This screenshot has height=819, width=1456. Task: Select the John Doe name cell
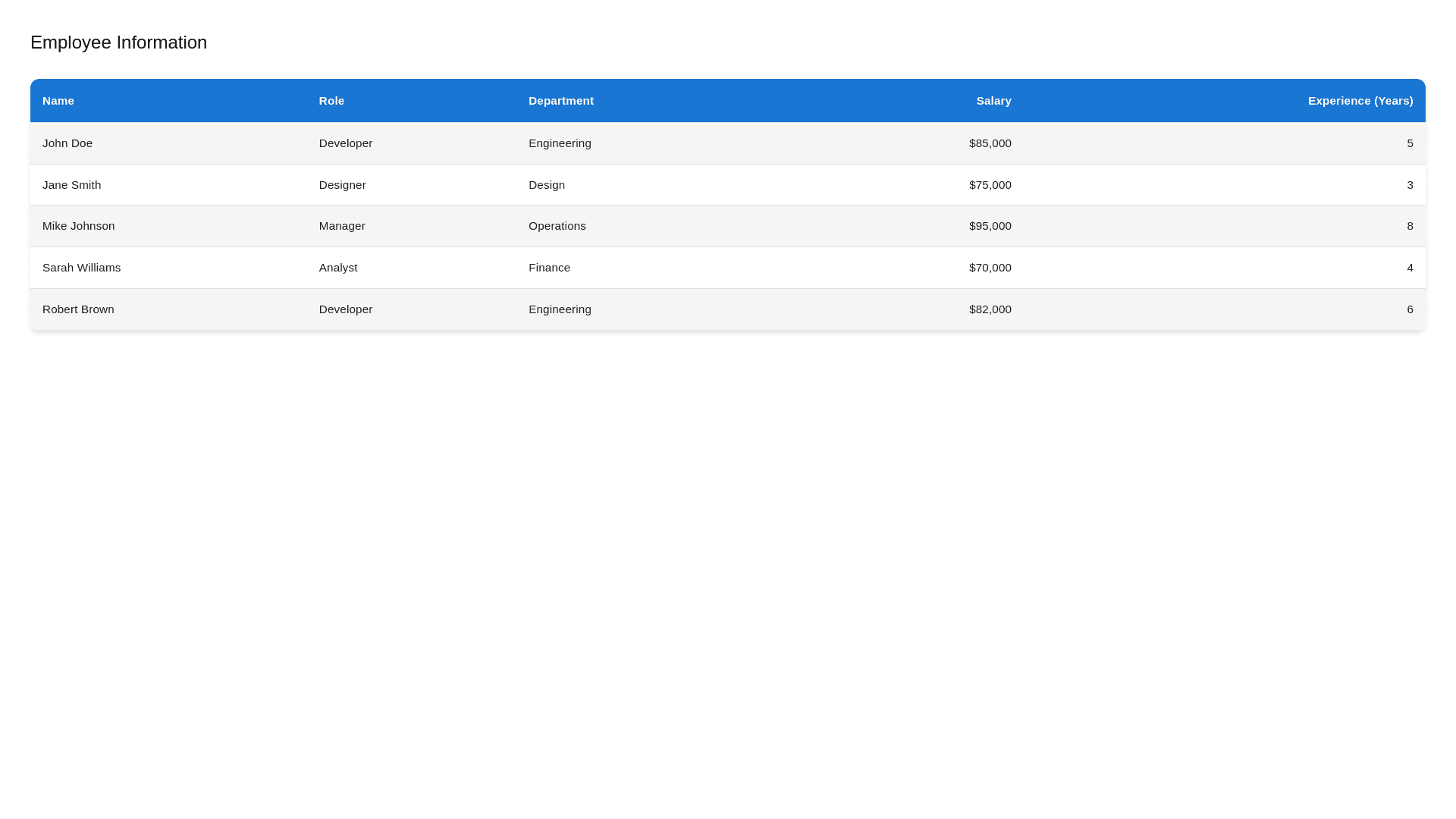[67, 143]
